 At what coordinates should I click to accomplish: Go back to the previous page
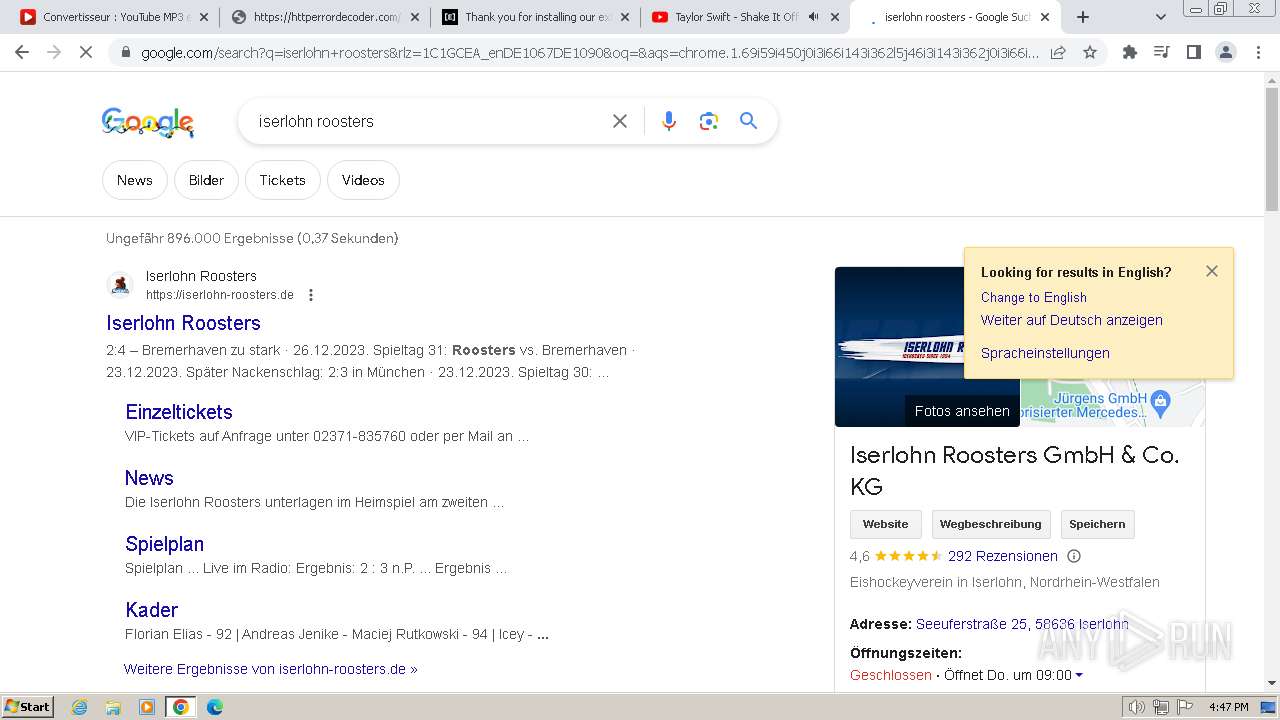coord(22,52)
